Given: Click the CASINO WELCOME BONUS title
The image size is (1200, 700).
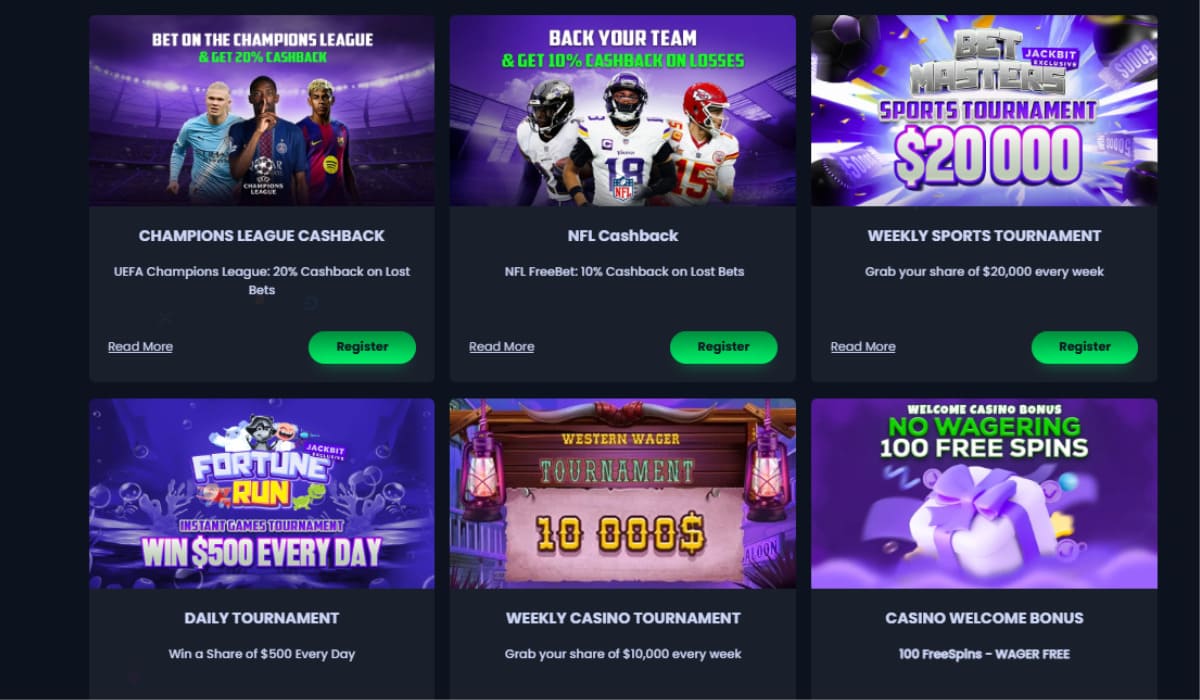Looking at the screenshot, I should click(984, 618).
